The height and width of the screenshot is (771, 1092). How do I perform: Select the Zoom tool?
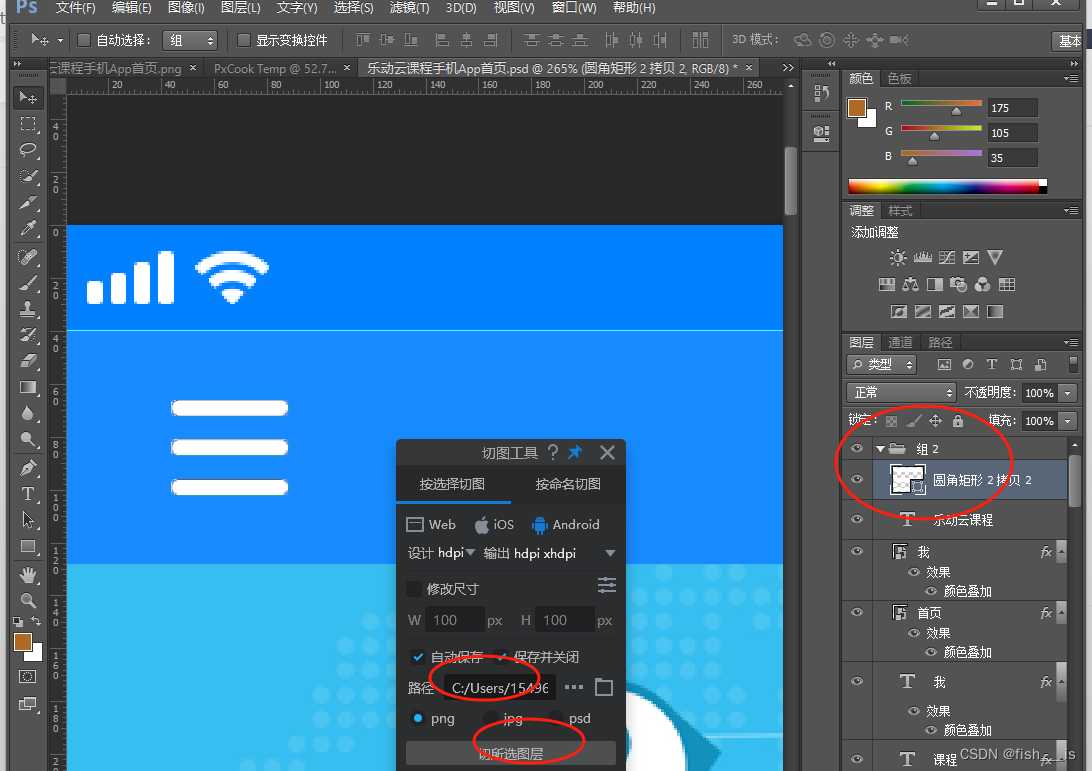[x=28, y=600]
